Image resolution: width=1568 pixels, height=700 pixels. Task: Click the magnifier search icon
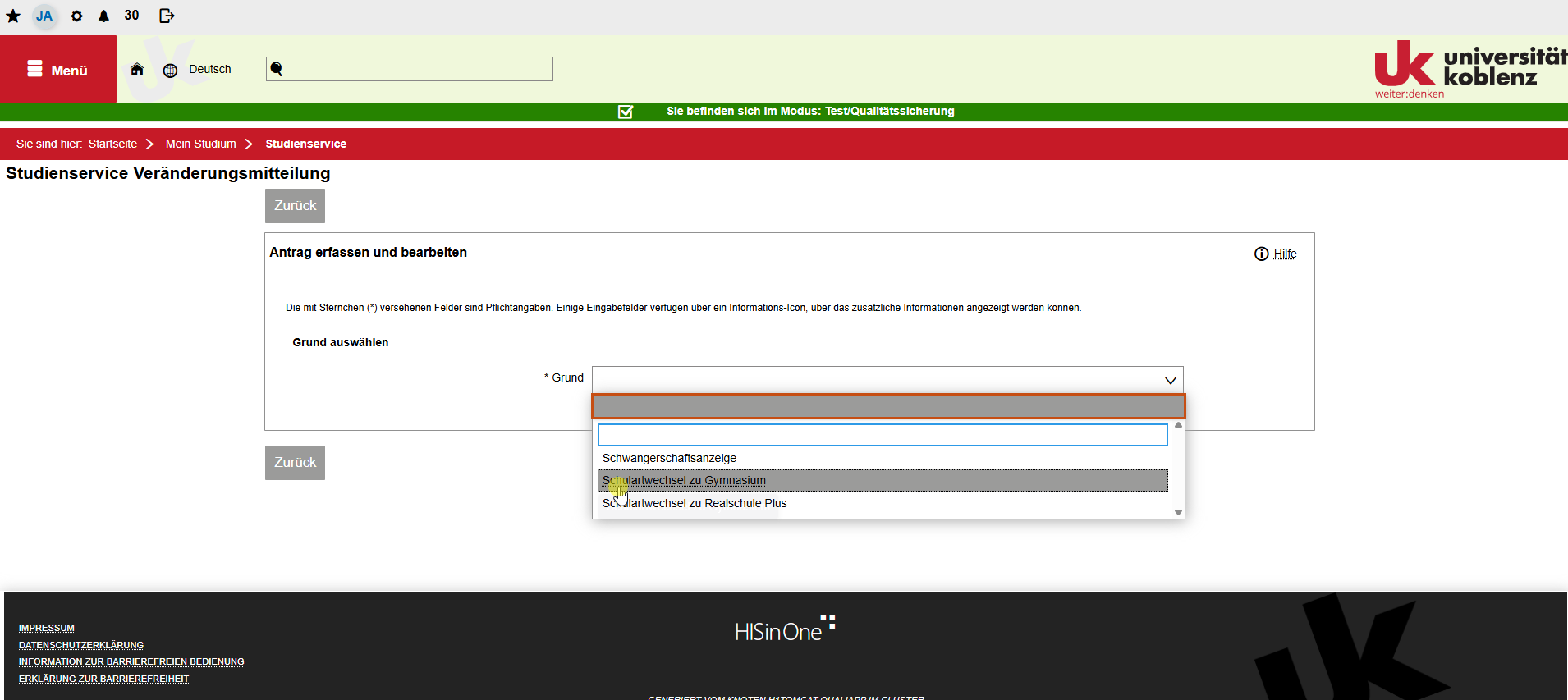coord(277,69)
